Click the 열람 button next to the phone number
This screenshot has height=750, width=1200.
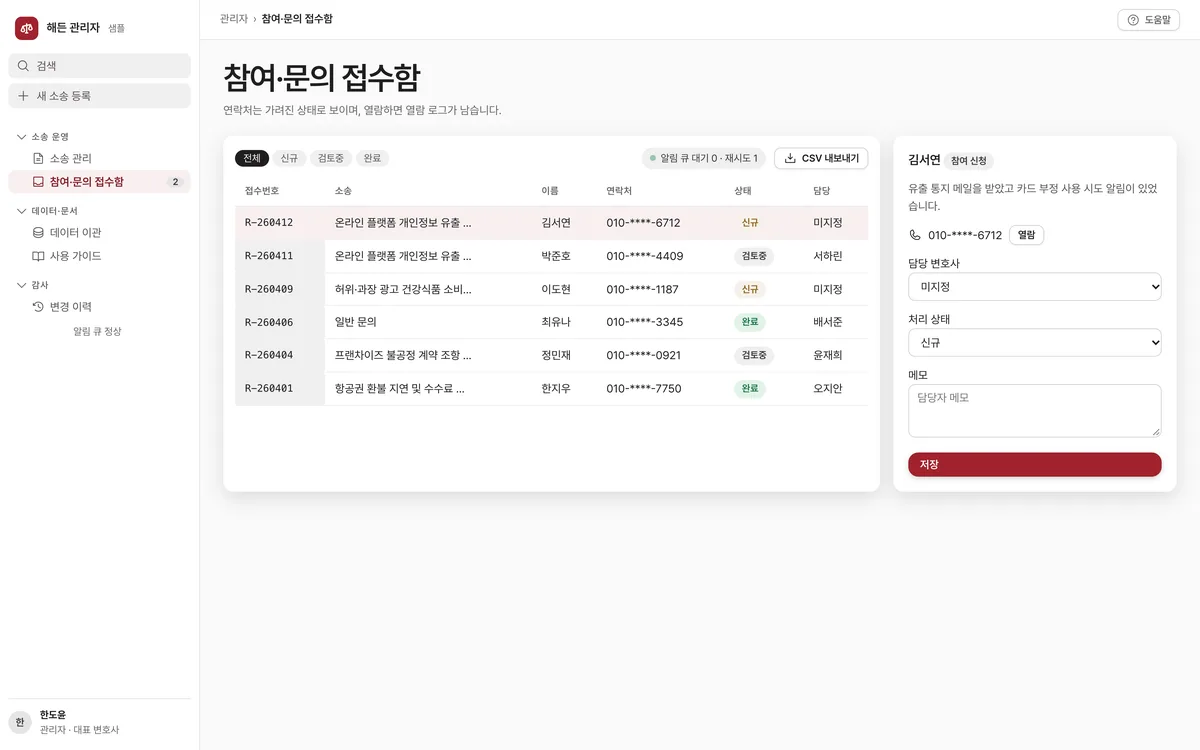point(1026,235)
